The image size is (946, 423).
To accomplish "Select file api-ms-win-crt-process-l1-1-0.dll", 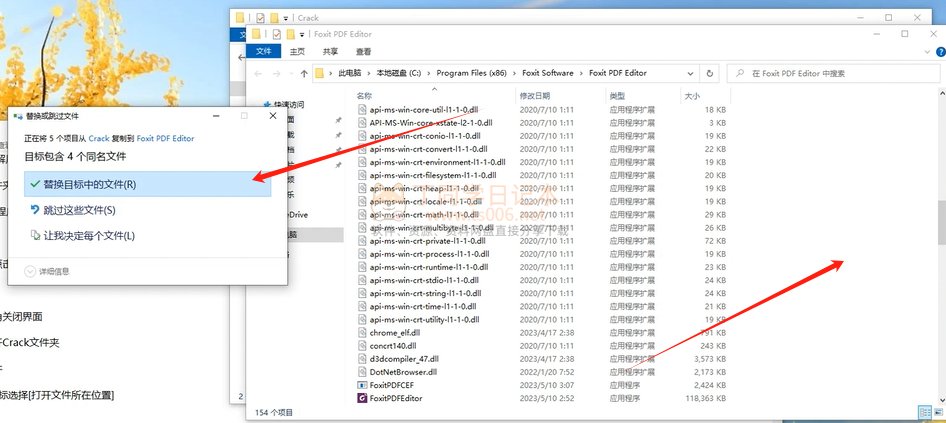I will 429,254.
